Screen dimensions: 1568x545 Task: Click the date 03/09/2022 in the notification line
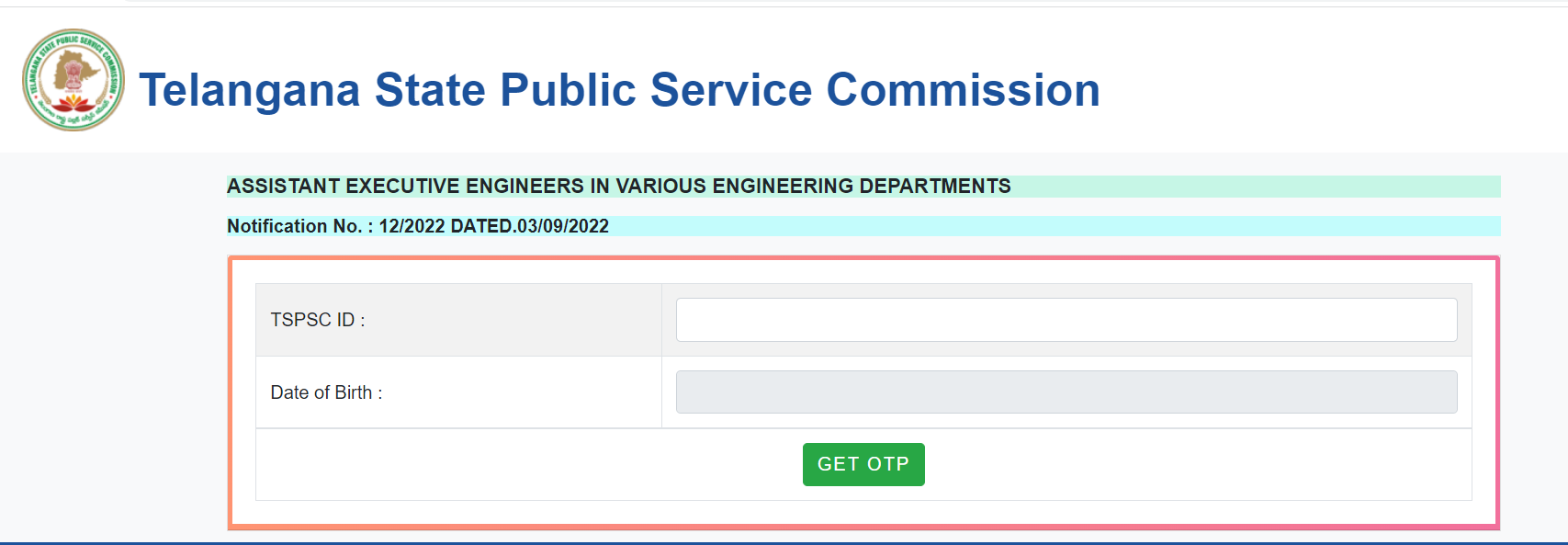(563, 226)
